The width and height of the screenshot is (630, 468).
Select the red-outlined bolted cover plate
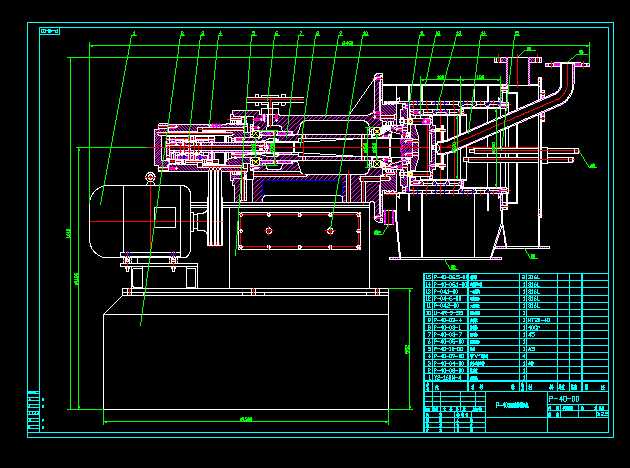(x=300, y=231)
